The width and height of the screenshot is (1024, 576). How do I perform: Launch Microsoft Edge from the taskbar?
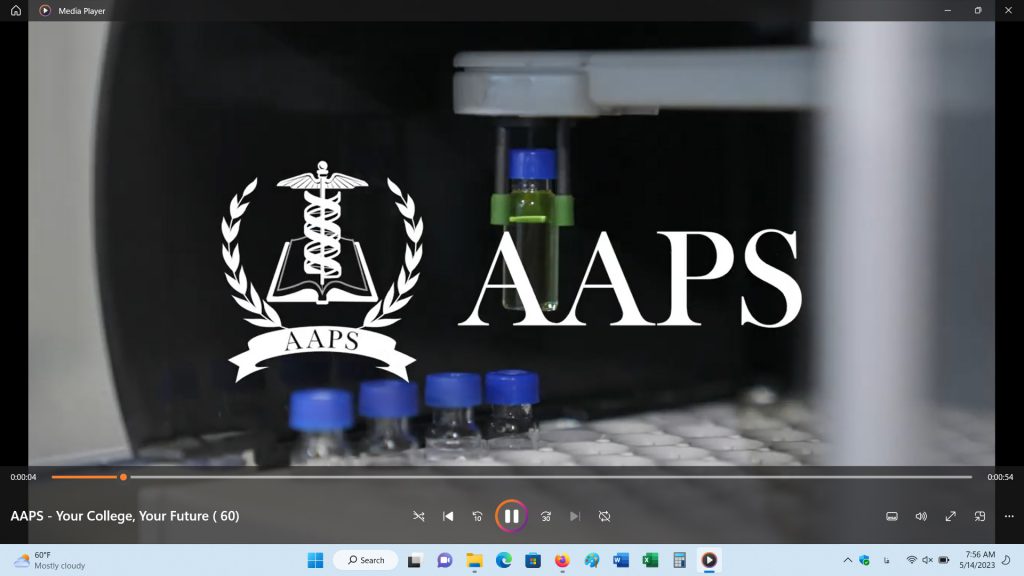504,560
